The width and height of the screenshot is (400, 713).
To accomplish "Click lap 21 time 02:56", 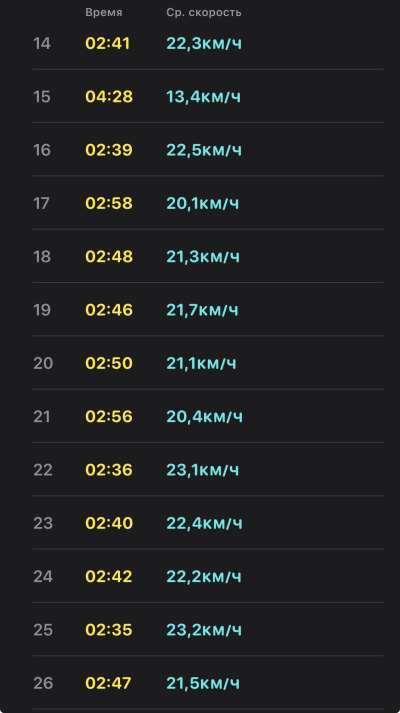I will (109, 417).
